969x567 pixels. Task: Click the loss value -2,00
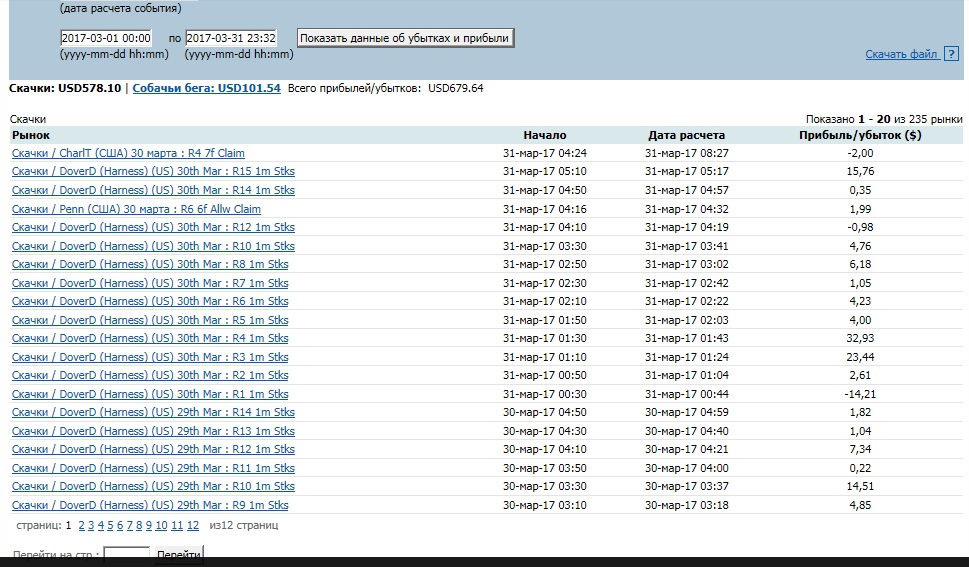[x=860, y=153]
